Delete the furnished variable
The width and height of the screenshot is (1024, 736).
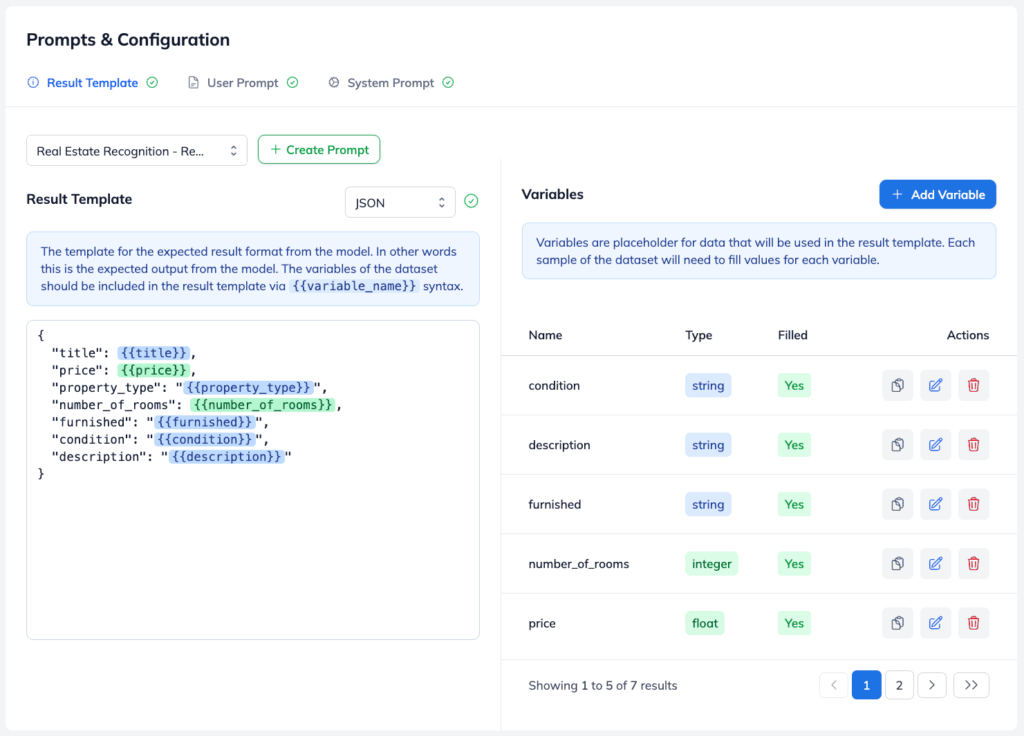[x=973, y=504]
